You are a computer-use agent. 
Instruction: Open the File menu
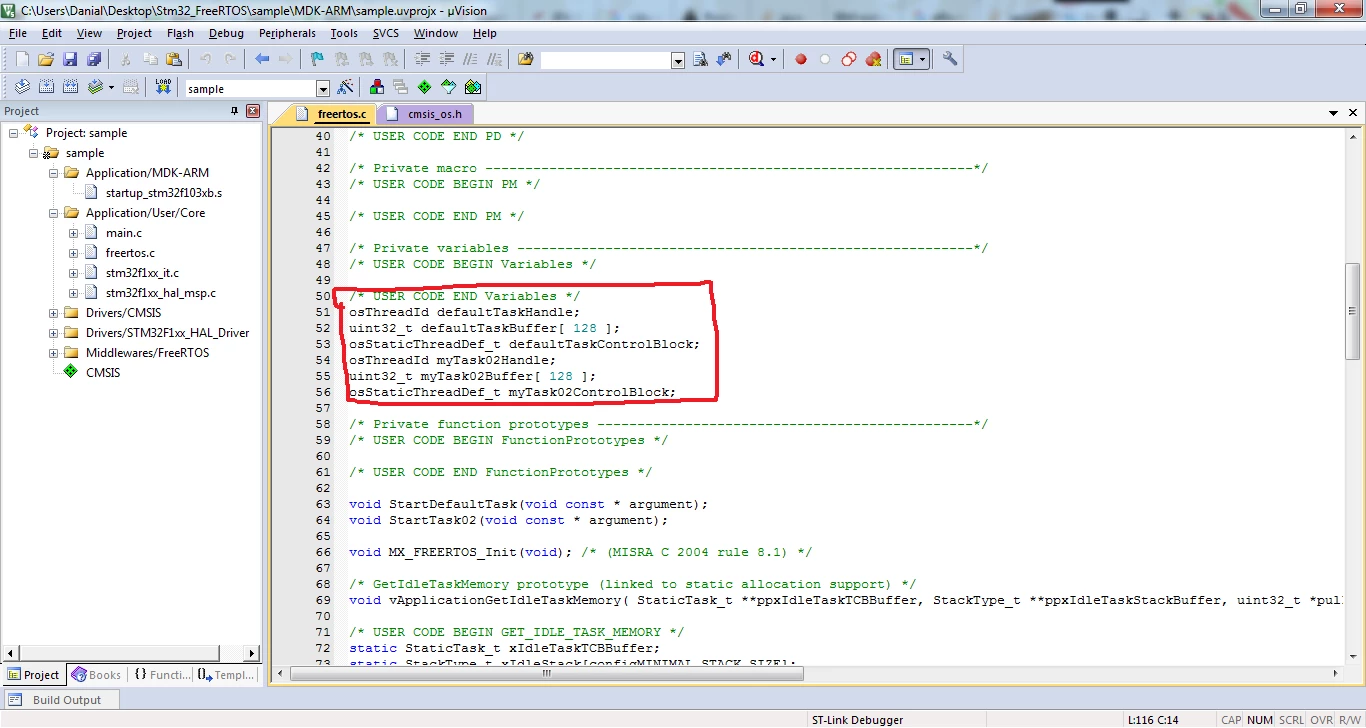point(17,33)
